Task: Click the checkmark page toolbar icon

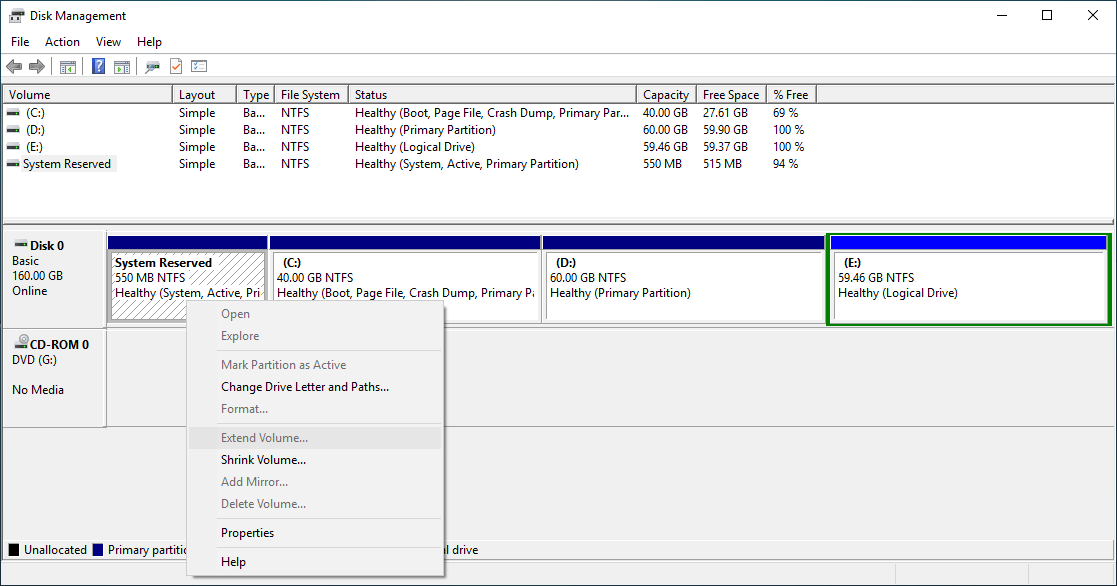Action: pos(176,67)
